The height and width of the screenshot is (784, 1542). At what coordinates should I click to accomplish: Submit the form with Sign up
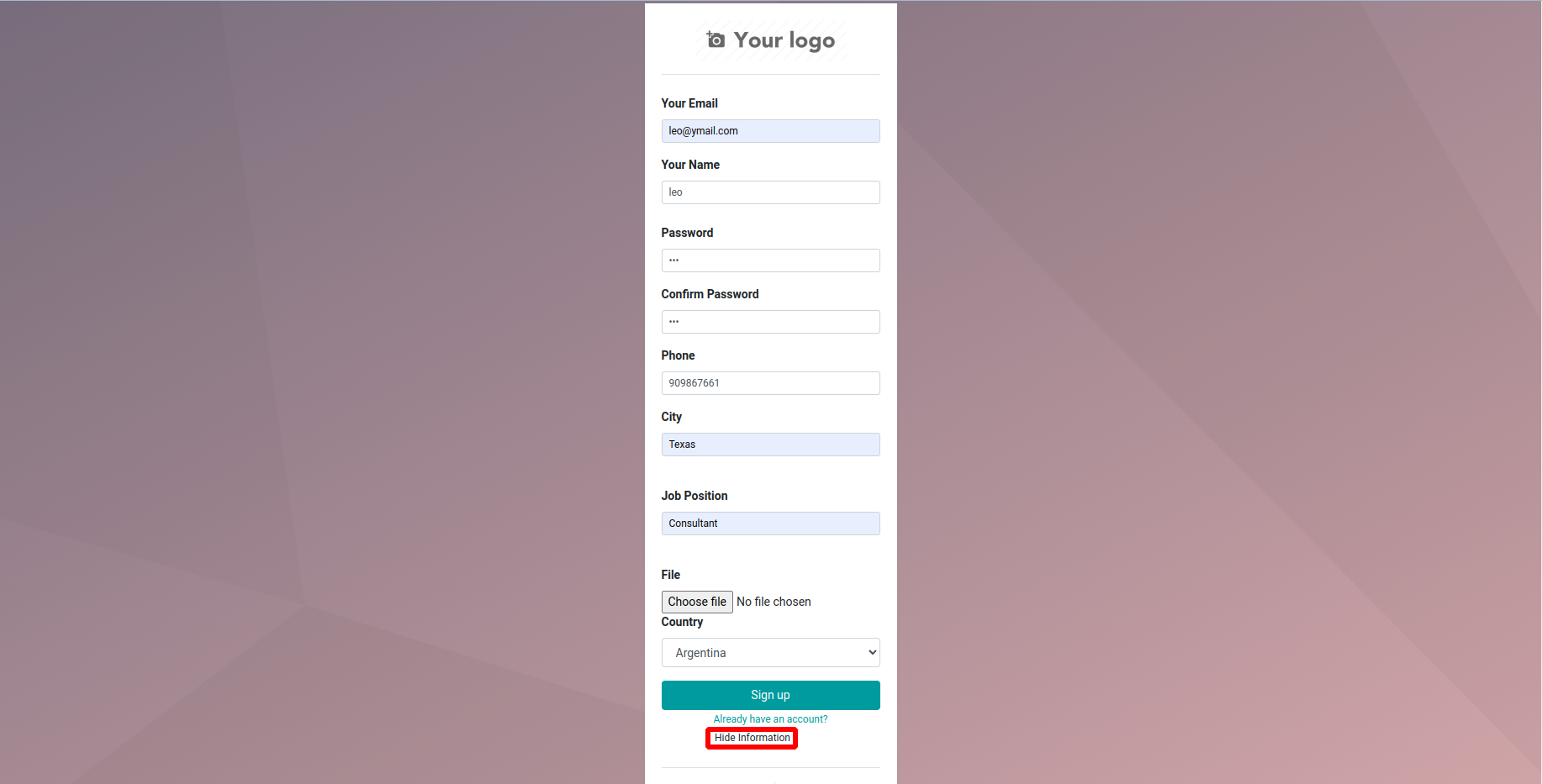pyautogui.click(x=770, y=695)
